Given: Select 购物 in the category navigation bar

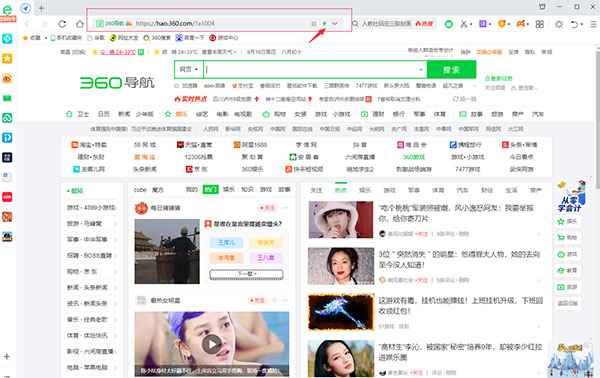Looking at the screenshot, I should (x=280, y=114).
